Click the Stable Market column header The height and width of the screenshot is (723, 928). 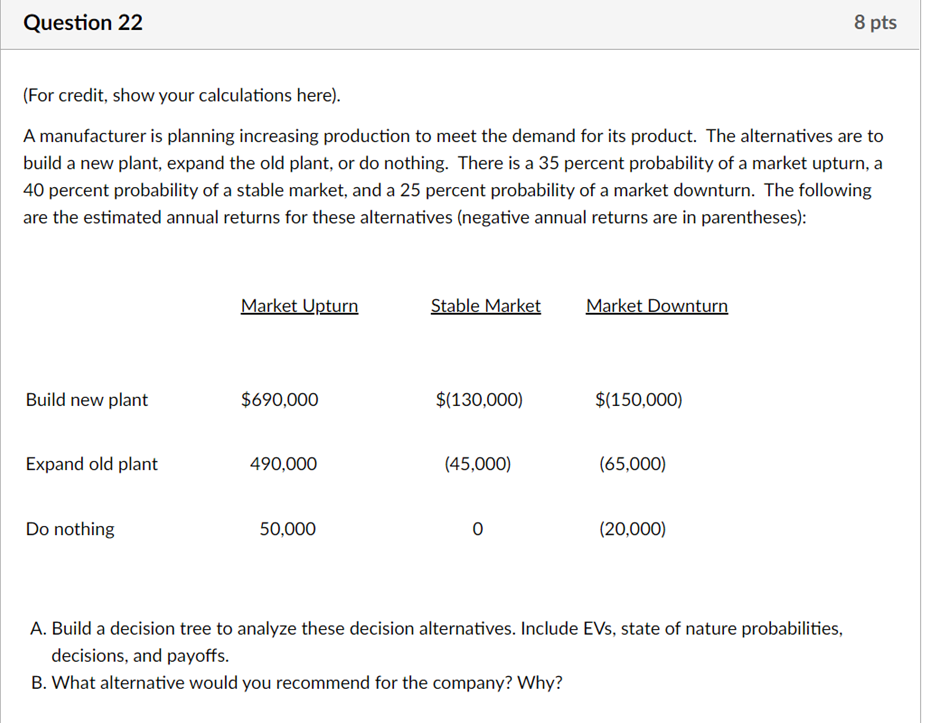coord(485,306)
